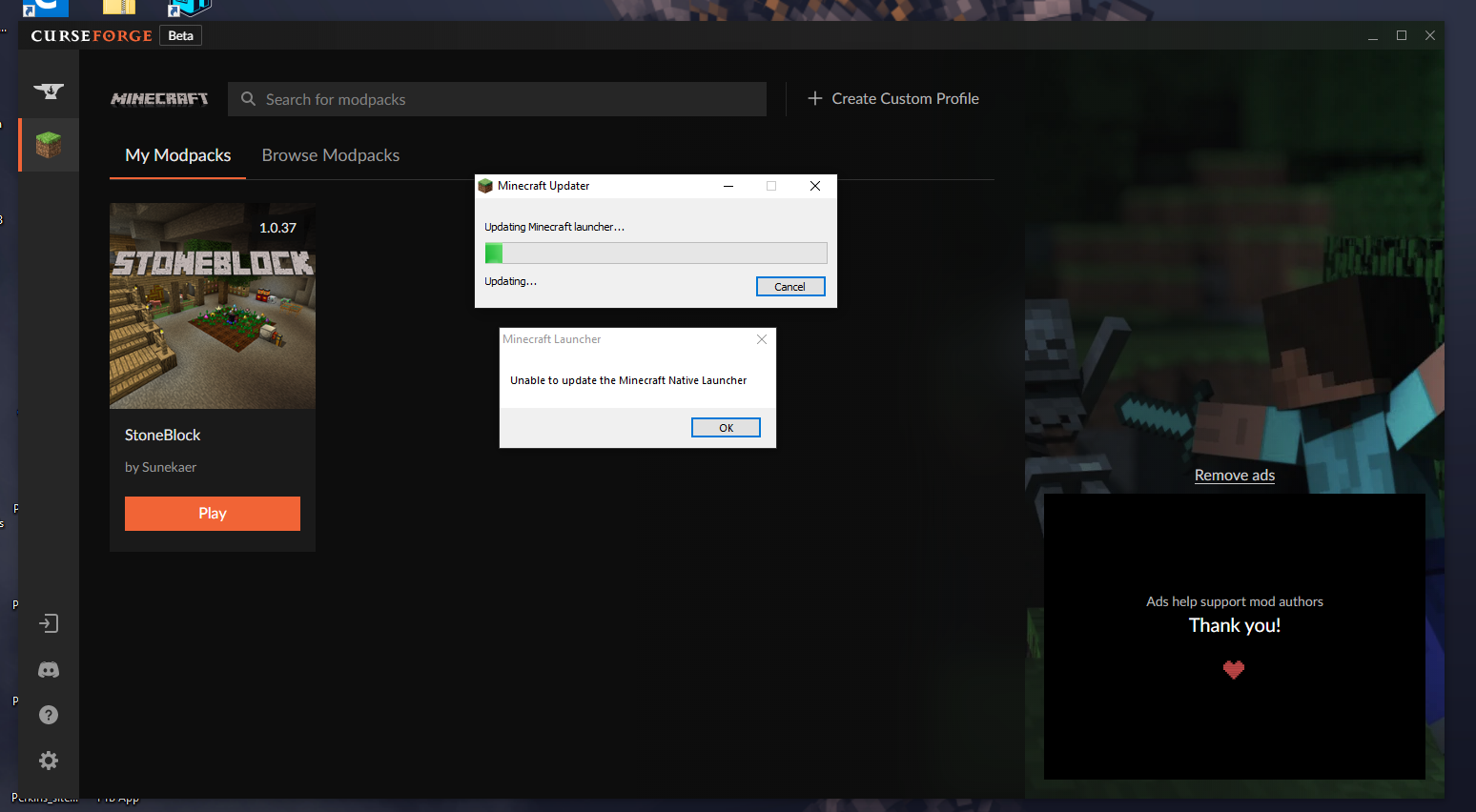Click the Unable to update error message text

[628, 380]
